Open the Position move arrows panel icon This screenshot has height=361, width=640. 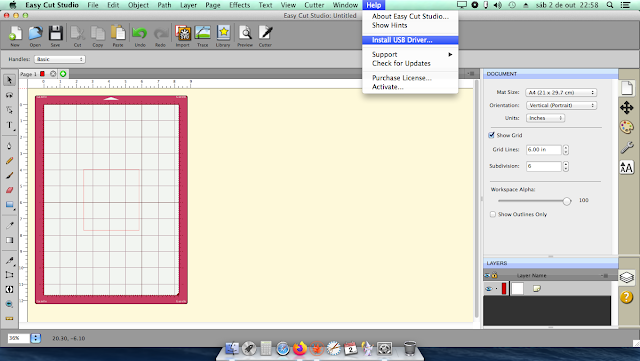[x=627, y=108]
